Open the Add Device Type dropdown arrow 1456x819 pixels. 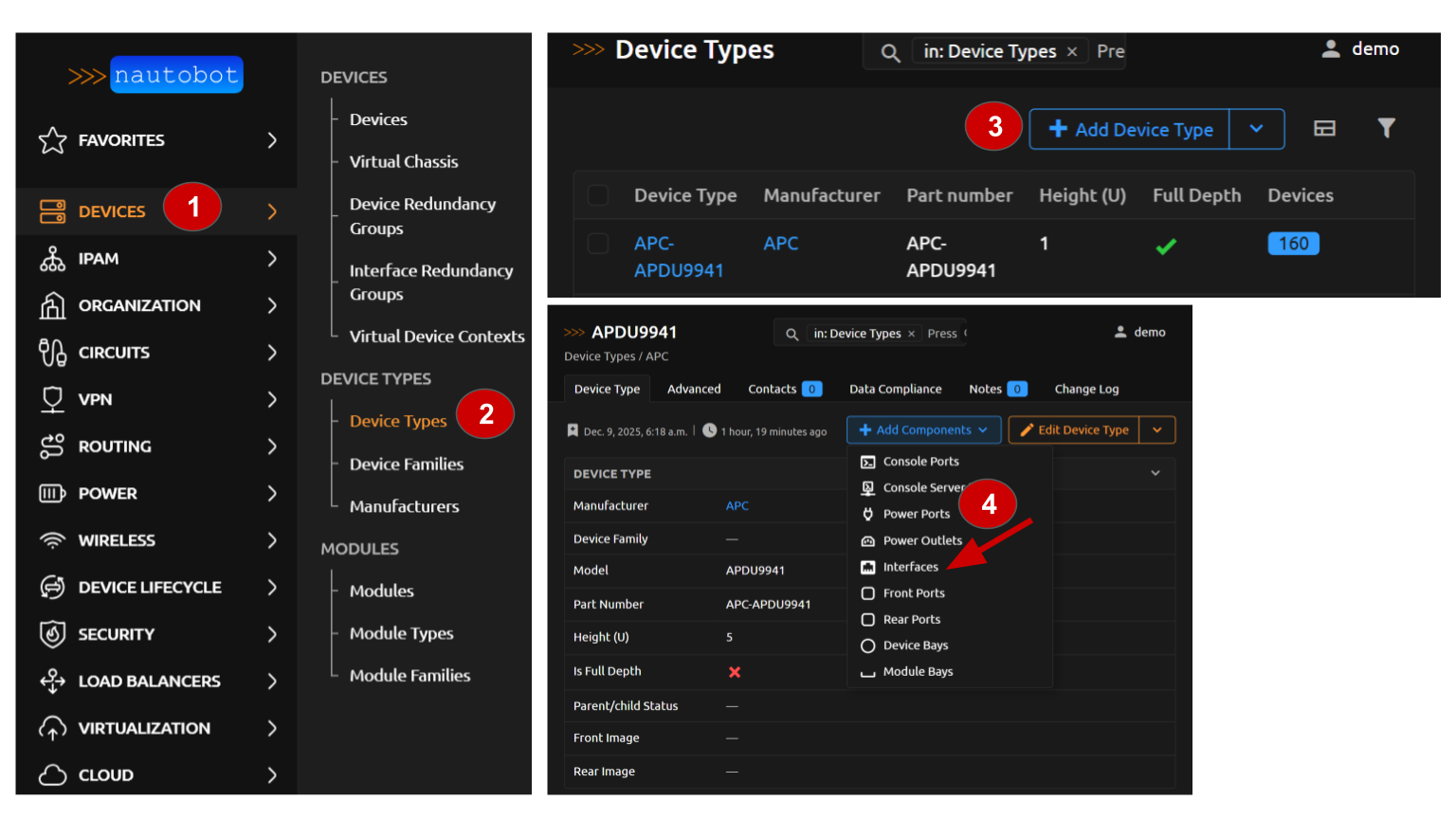(x=1257, y=129)
